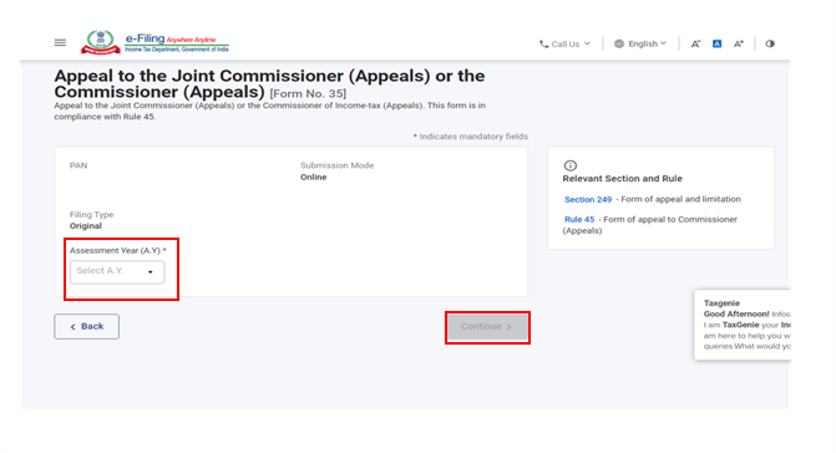Click the Form No. 35 page heading
This screenshot has height=453, width=836.
coord(269,85)
